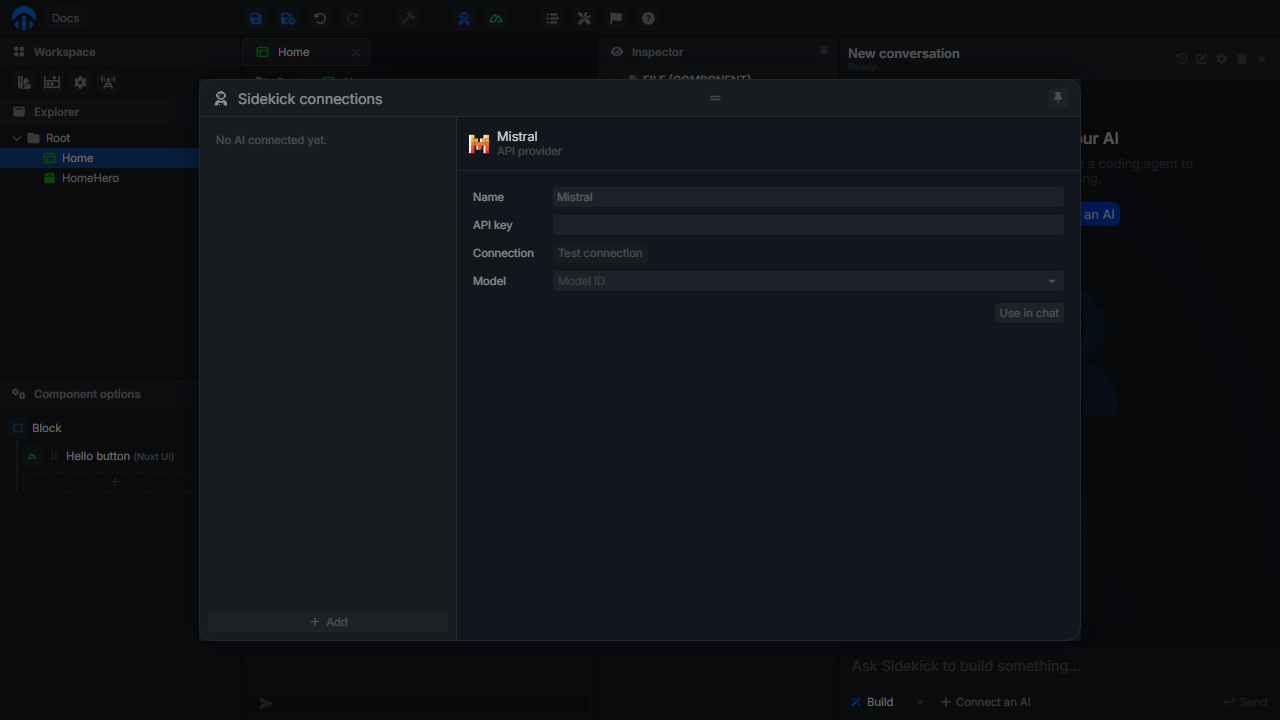Click the Add connection button
The height and width of the screenshot is (720, 1280).
point(328,622)
